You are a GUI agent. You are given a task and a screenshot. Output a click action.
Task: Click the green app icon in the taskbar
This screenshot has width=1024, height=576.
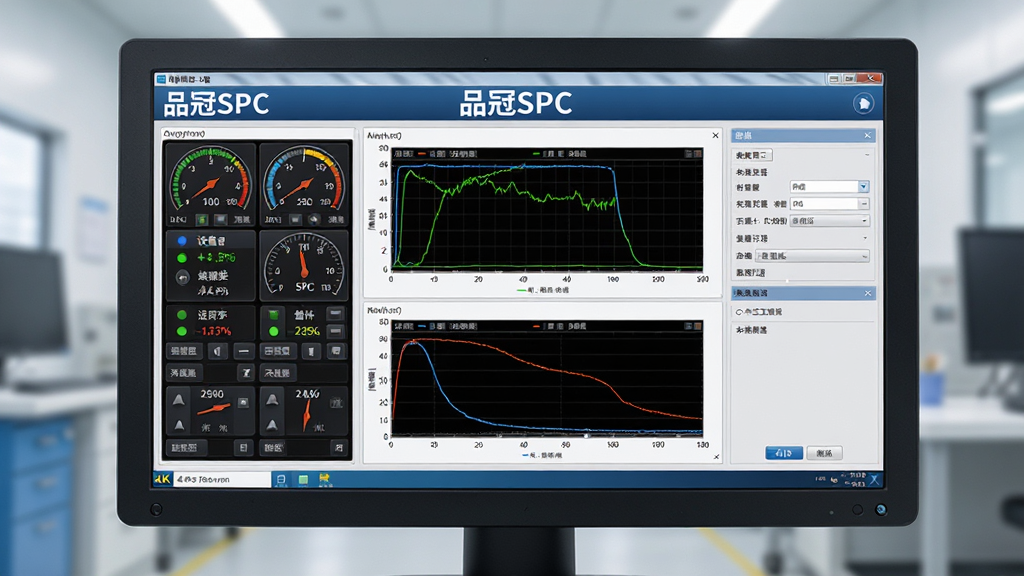coord(303,480)
